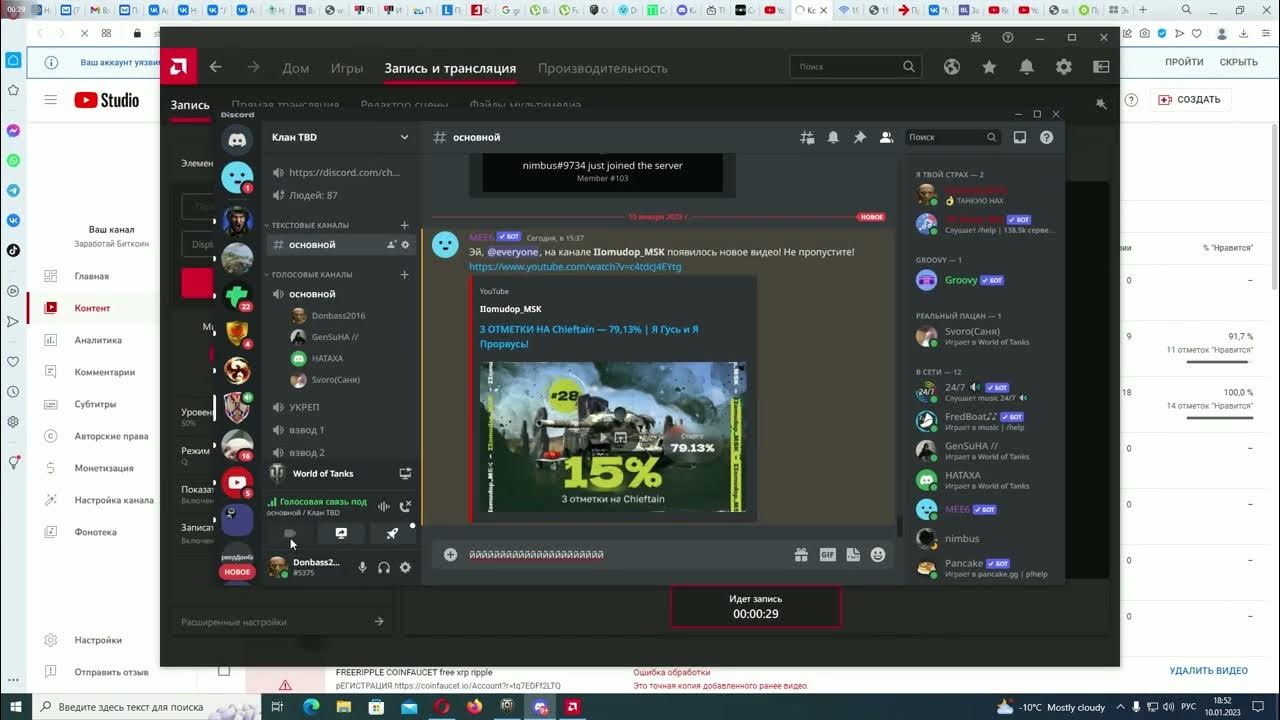Click ПРОЙТИ in browser notification bar
The height and width of the screenshot is (720, 1280).
[x=1184, y=62]
